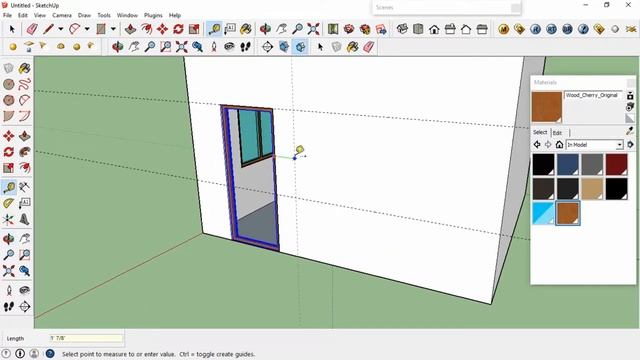Go back in Materials browser
Image resolution: width=640 pixels, height=360 pixels.
click(x=537, y=144)
